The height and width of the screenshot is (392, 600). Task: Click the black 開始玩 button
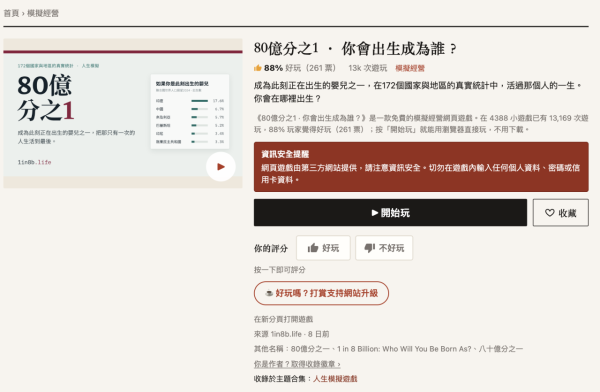tap(390, 212)
